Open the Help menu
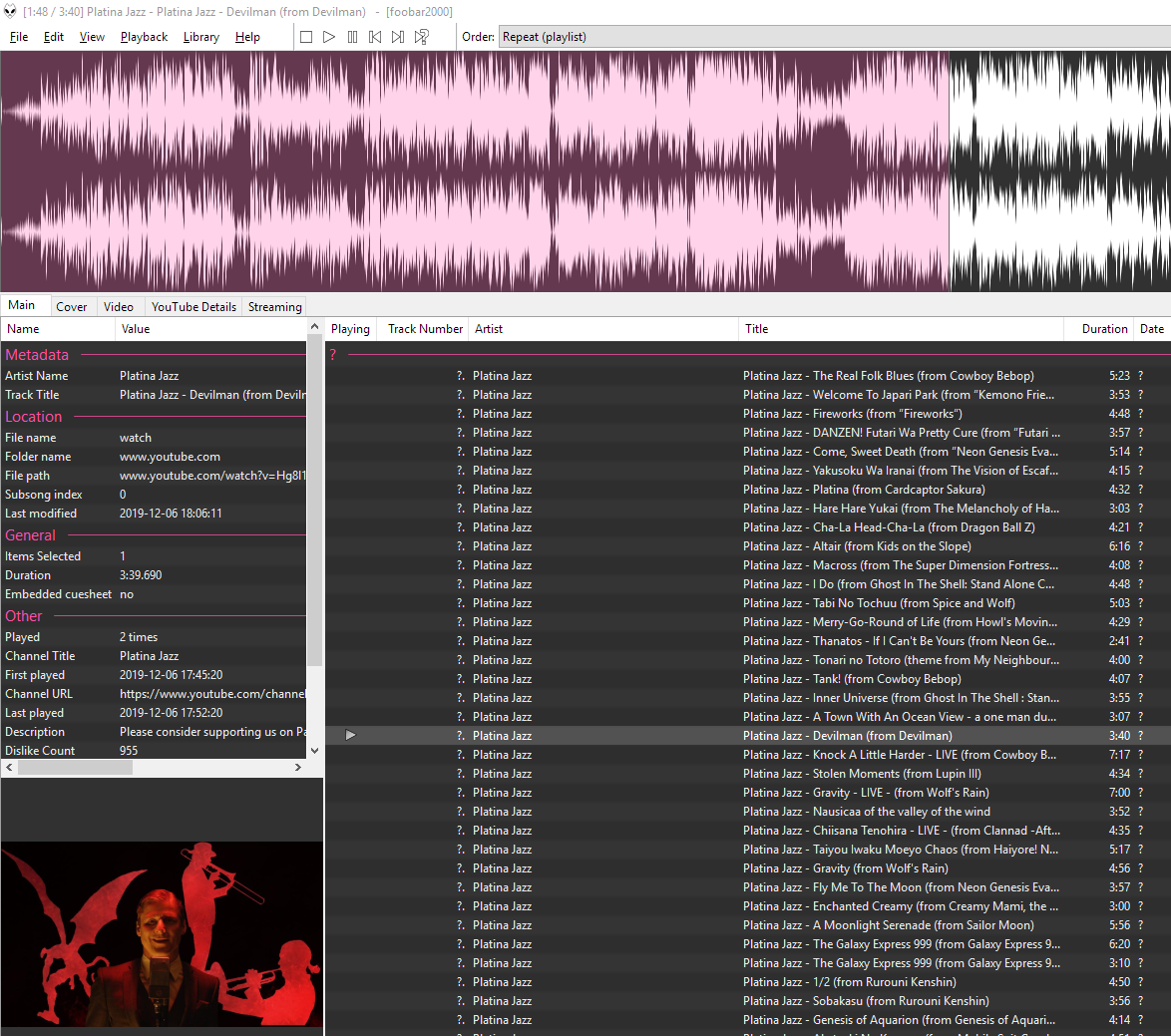Viewport: 1171px width, 1036px height. click(x=247, y=37)
